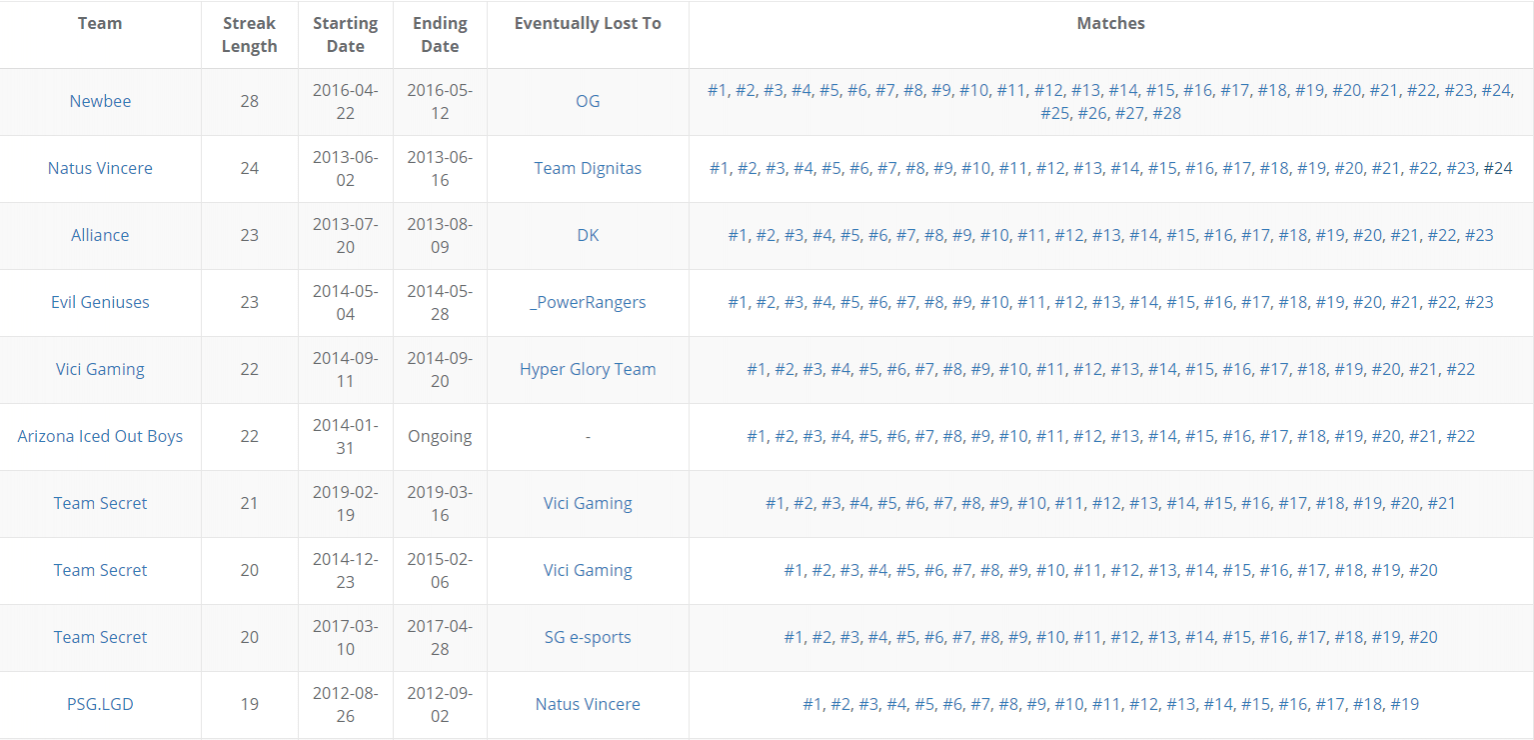The image size is (1534, 740).
Task: Open PSG.LGD team page
Action: click(x=100, y=704)
